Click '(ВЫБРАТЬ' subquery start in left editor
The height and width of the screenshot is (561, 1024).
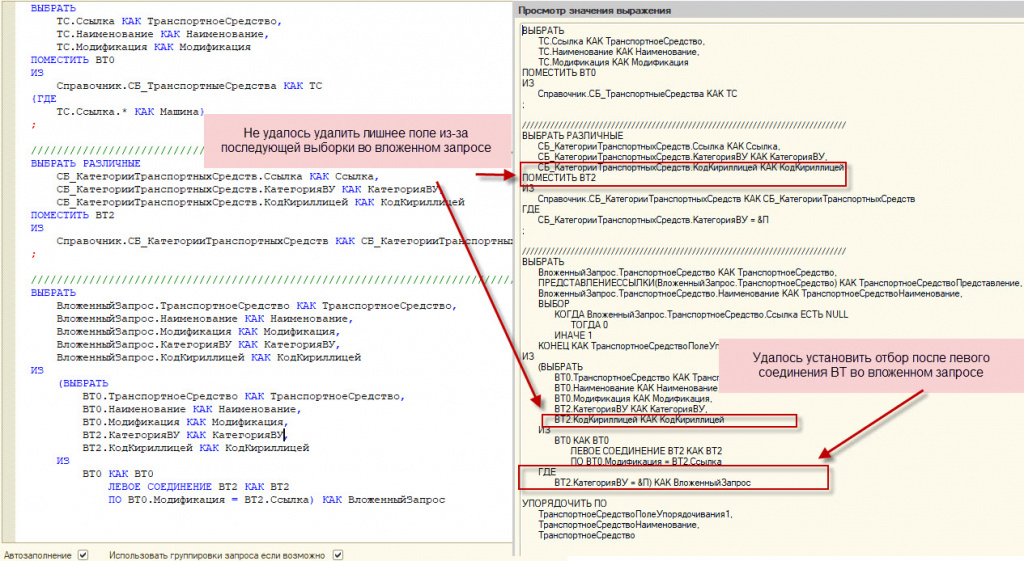tap(84, 383)
